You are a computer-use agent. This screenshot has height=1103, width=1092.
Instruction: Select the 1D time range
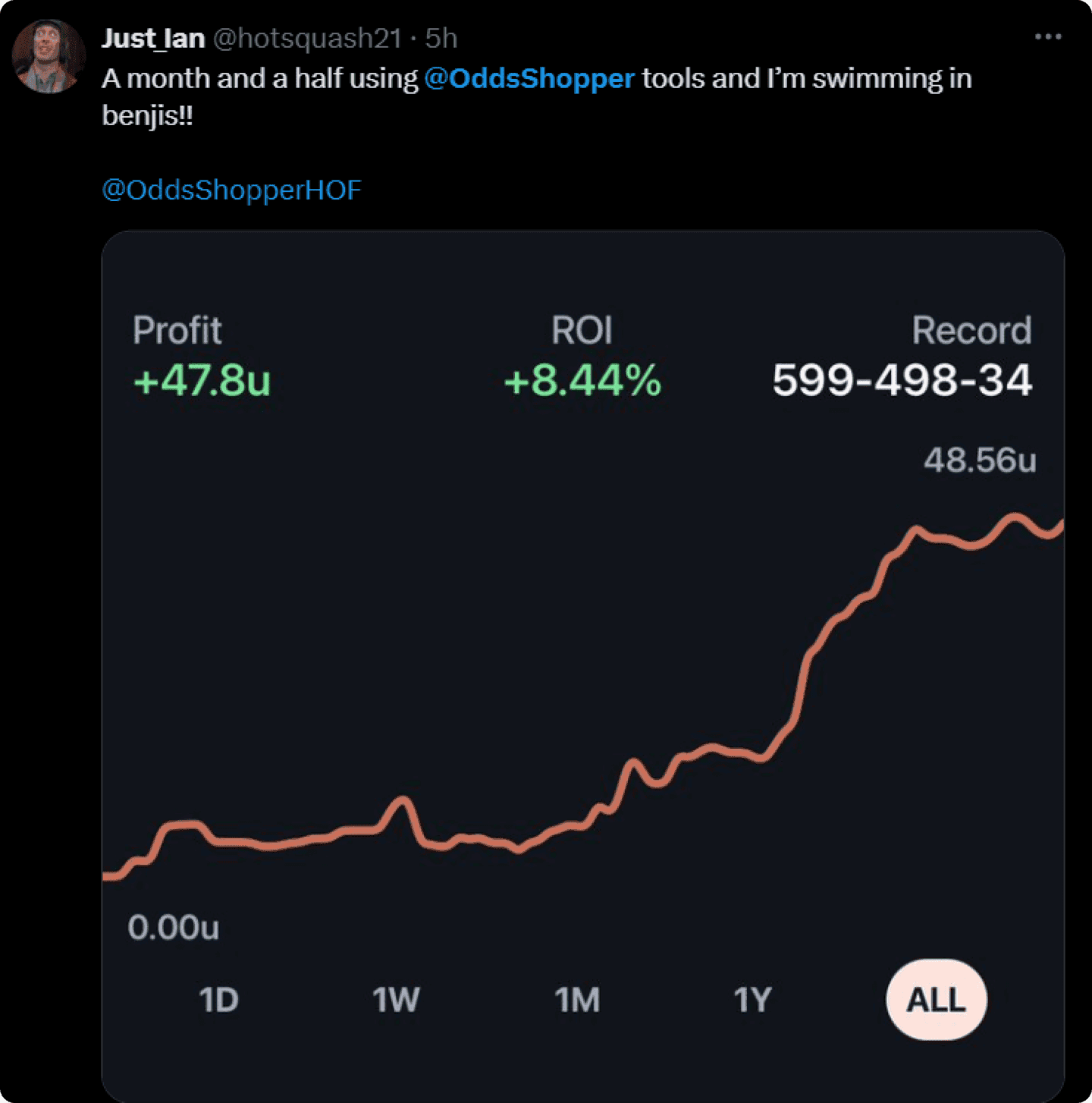click(x=218, y=1000)
